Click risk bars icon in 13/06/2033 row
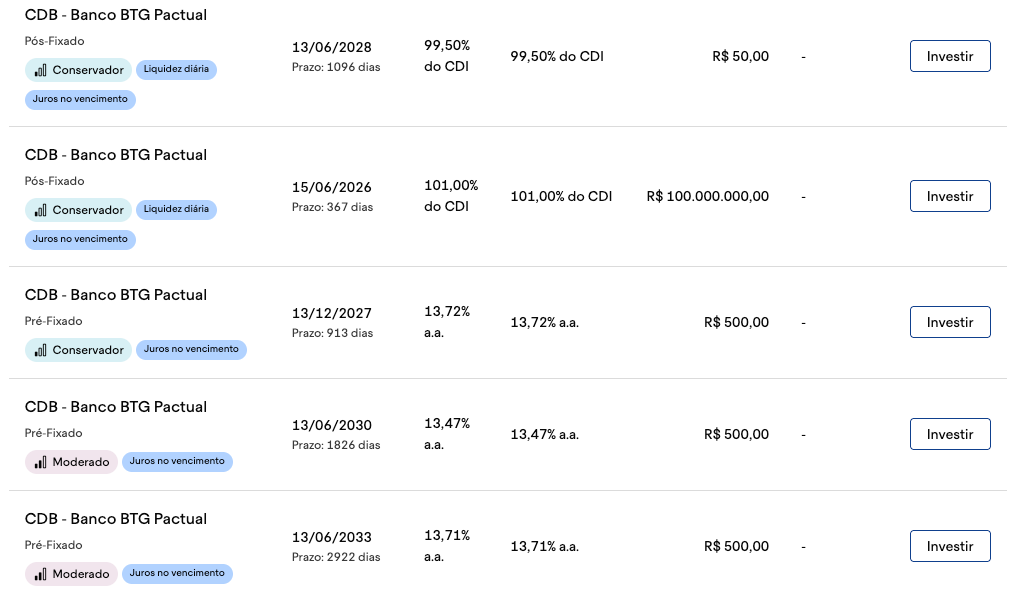This screenshot has height=594, width=1020. pyautogui.click(x=40, y=574)
